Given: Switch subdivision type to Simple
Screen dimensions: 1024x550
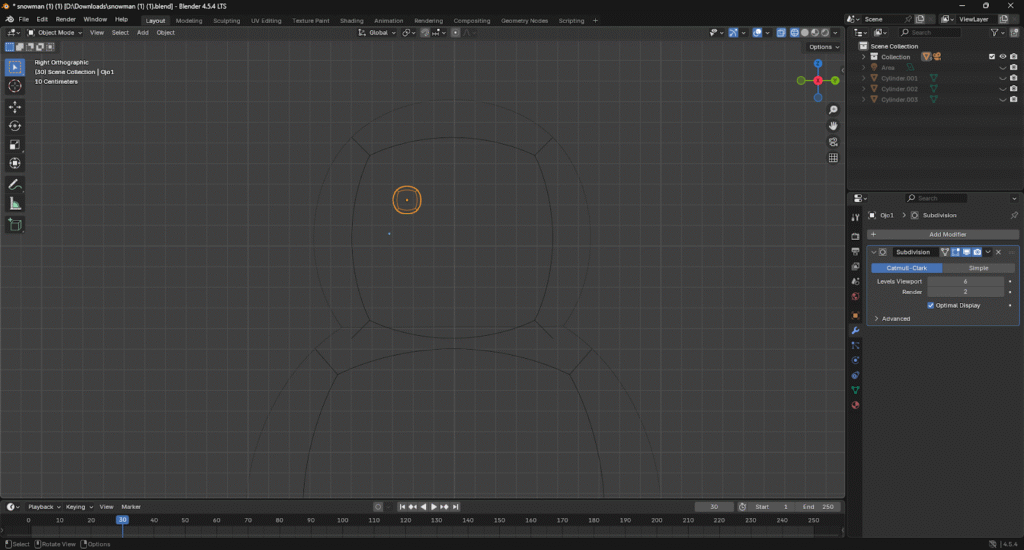Looking at the screenshot, I should tap(978, 268).
